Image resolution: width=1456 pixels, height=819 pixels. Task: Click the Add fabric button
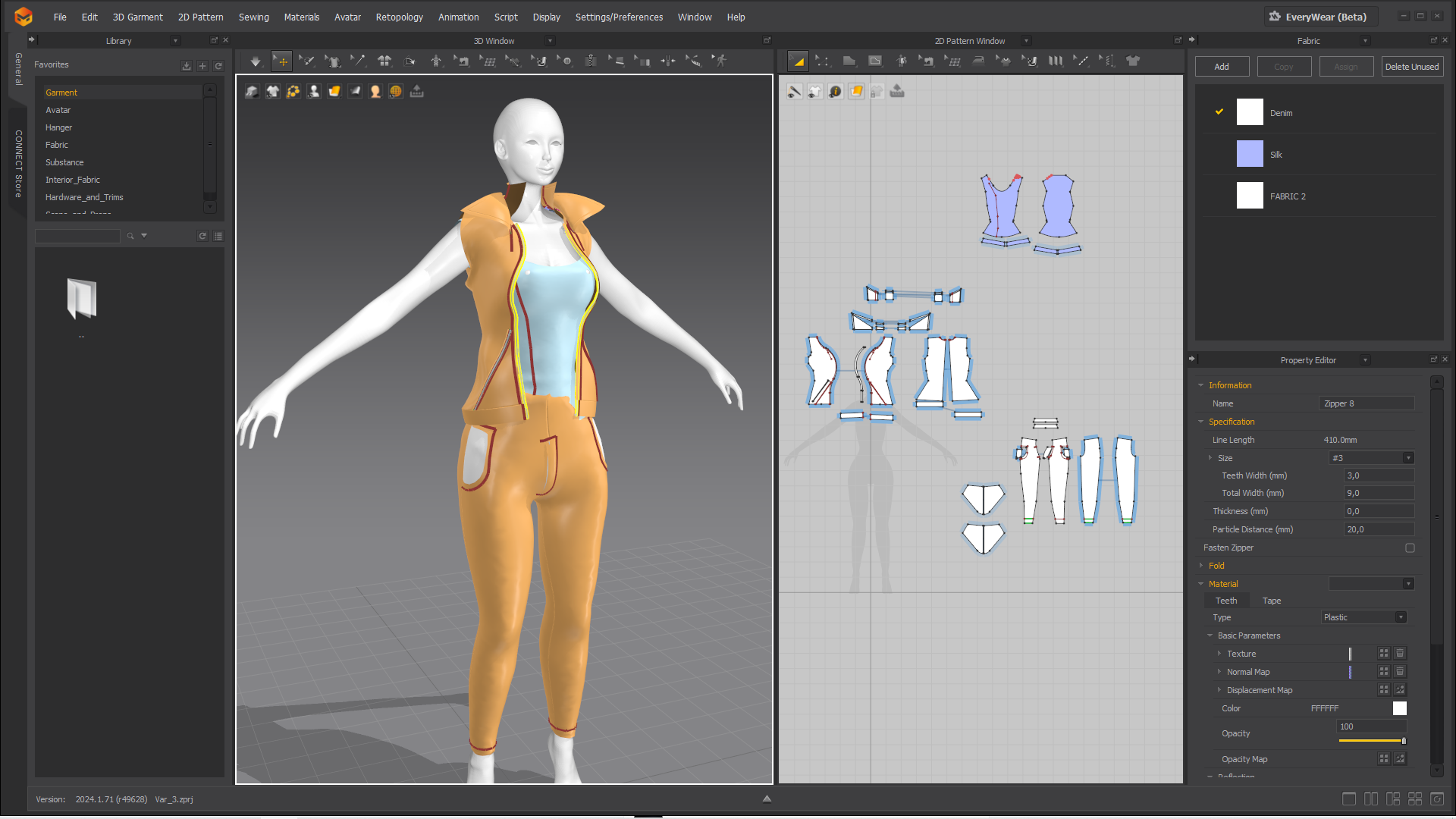1222,67
